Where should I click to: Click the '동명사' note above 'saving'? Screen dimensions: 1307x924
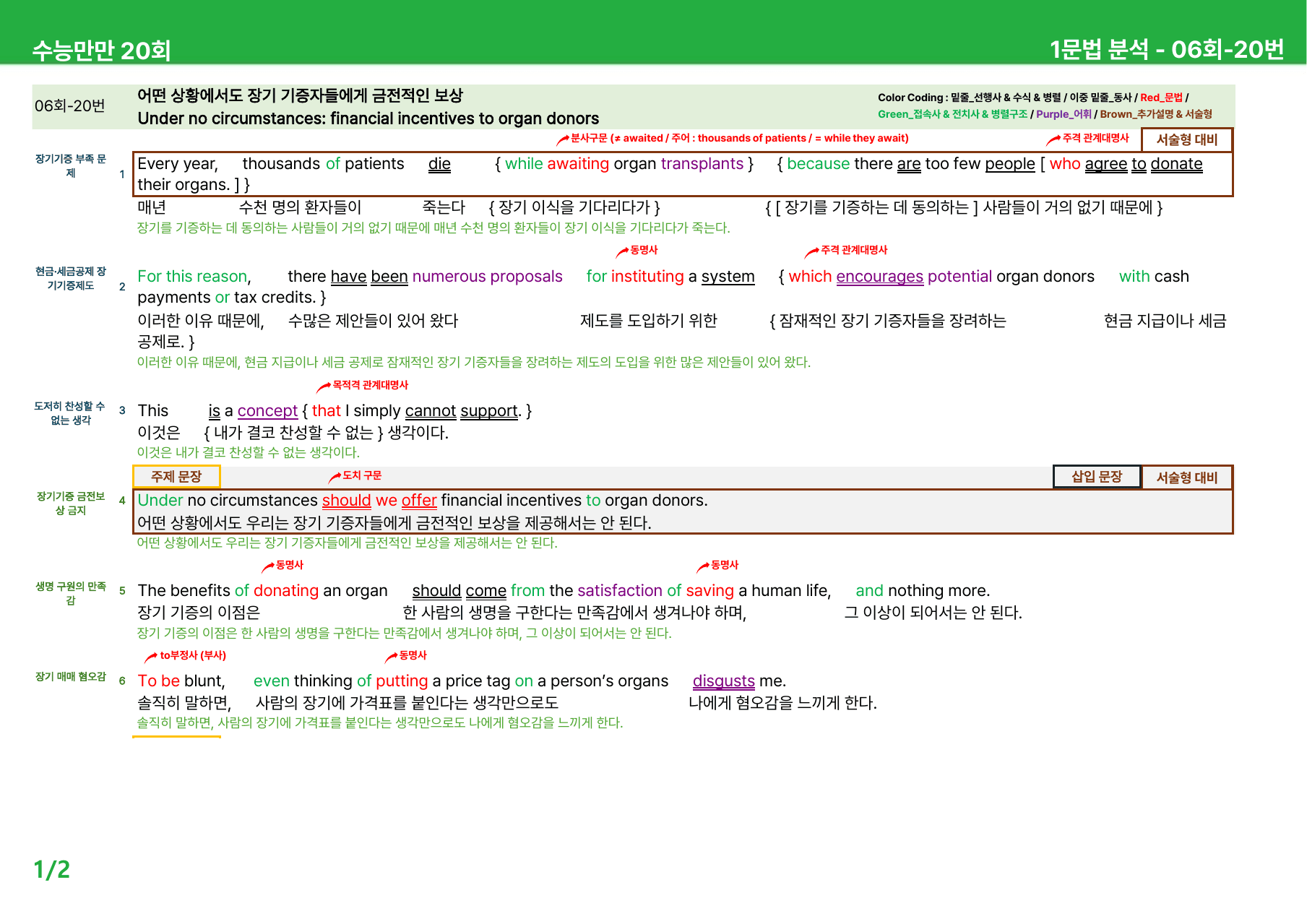point(718,565)
